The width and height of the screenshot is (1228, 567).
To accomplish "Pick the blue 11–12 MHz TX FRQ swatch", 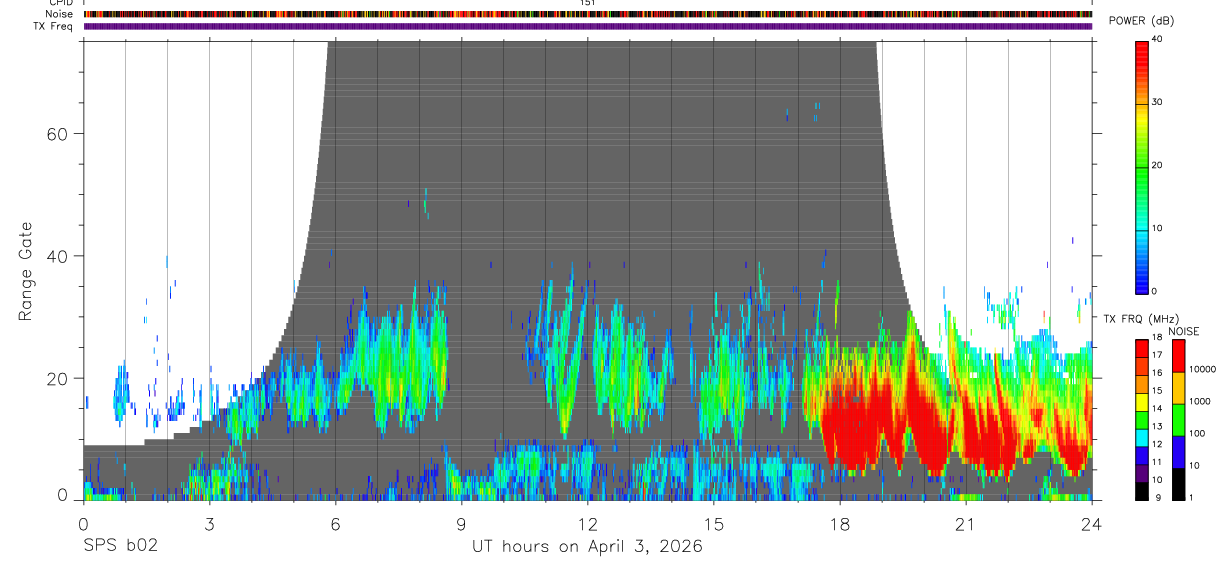I will (x=1142, y=454).
